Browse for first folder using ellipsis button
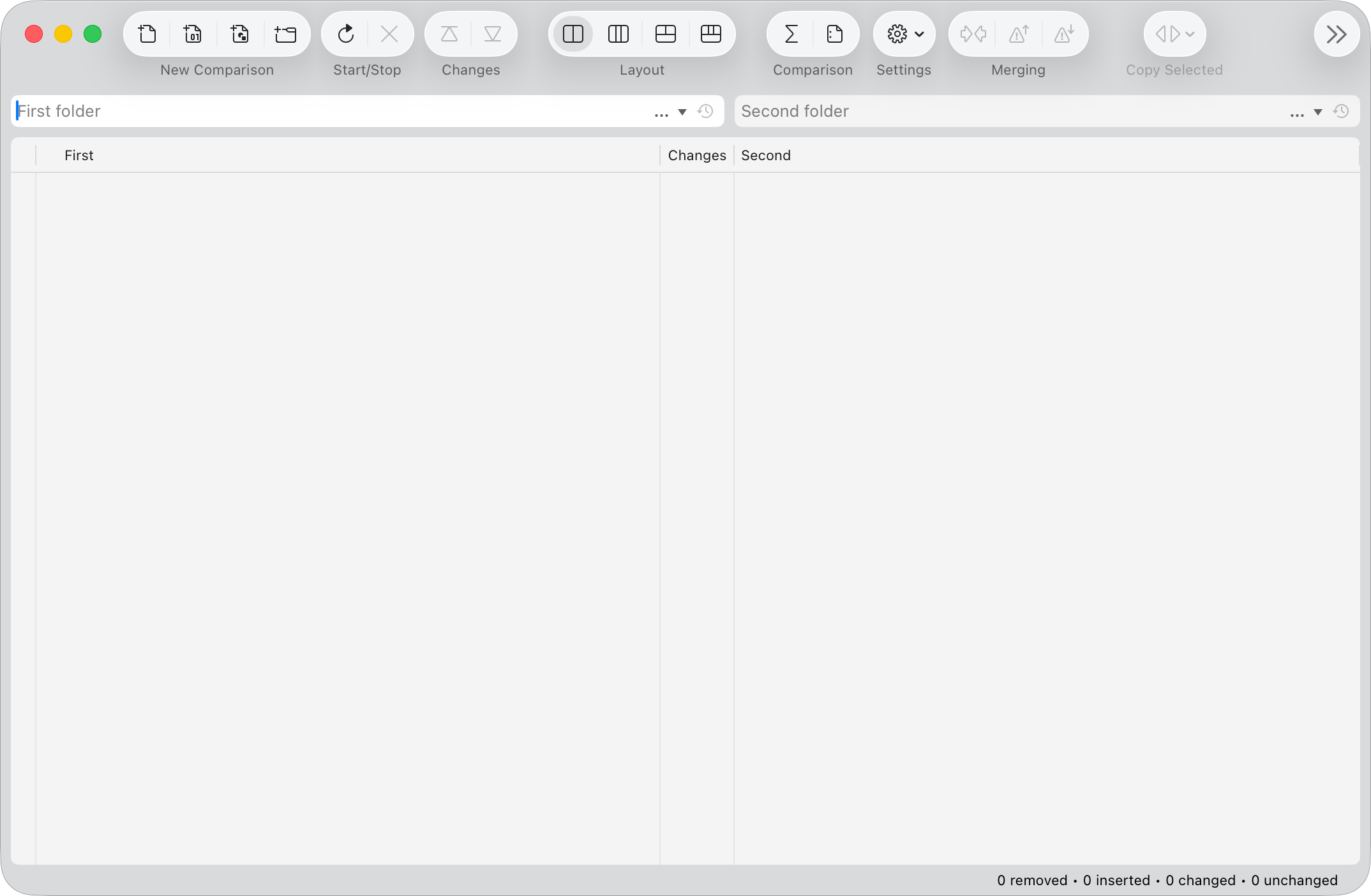 pos(661,114)
